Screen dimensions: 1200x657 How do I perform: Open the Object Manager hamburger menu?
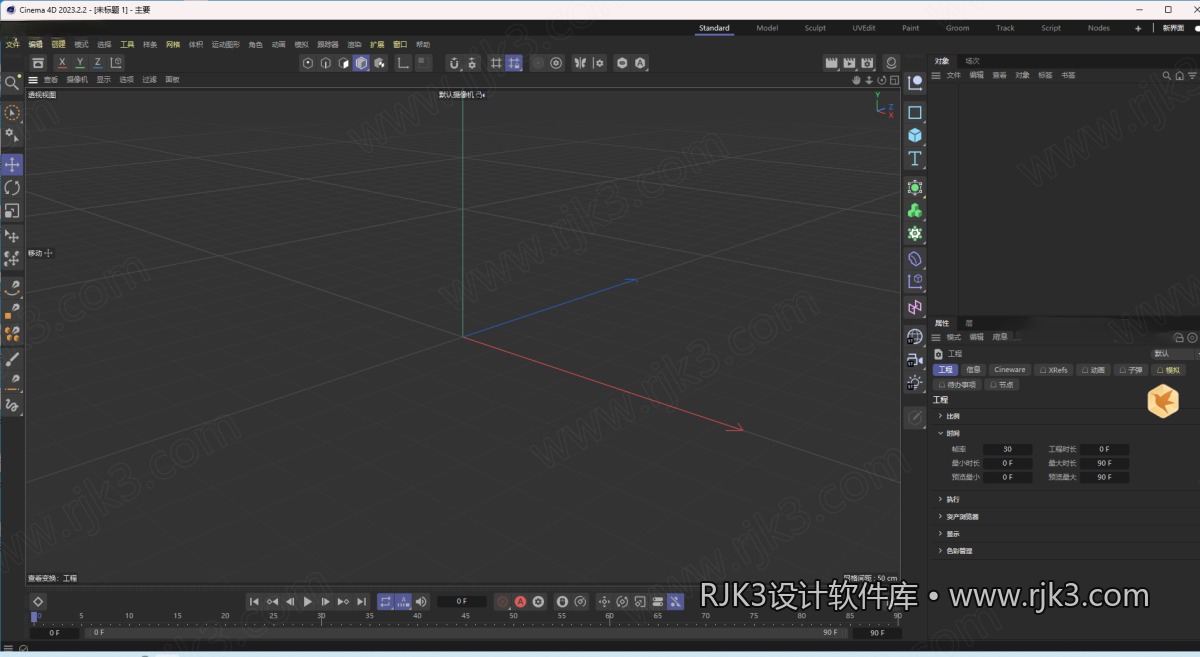[936, 75]
